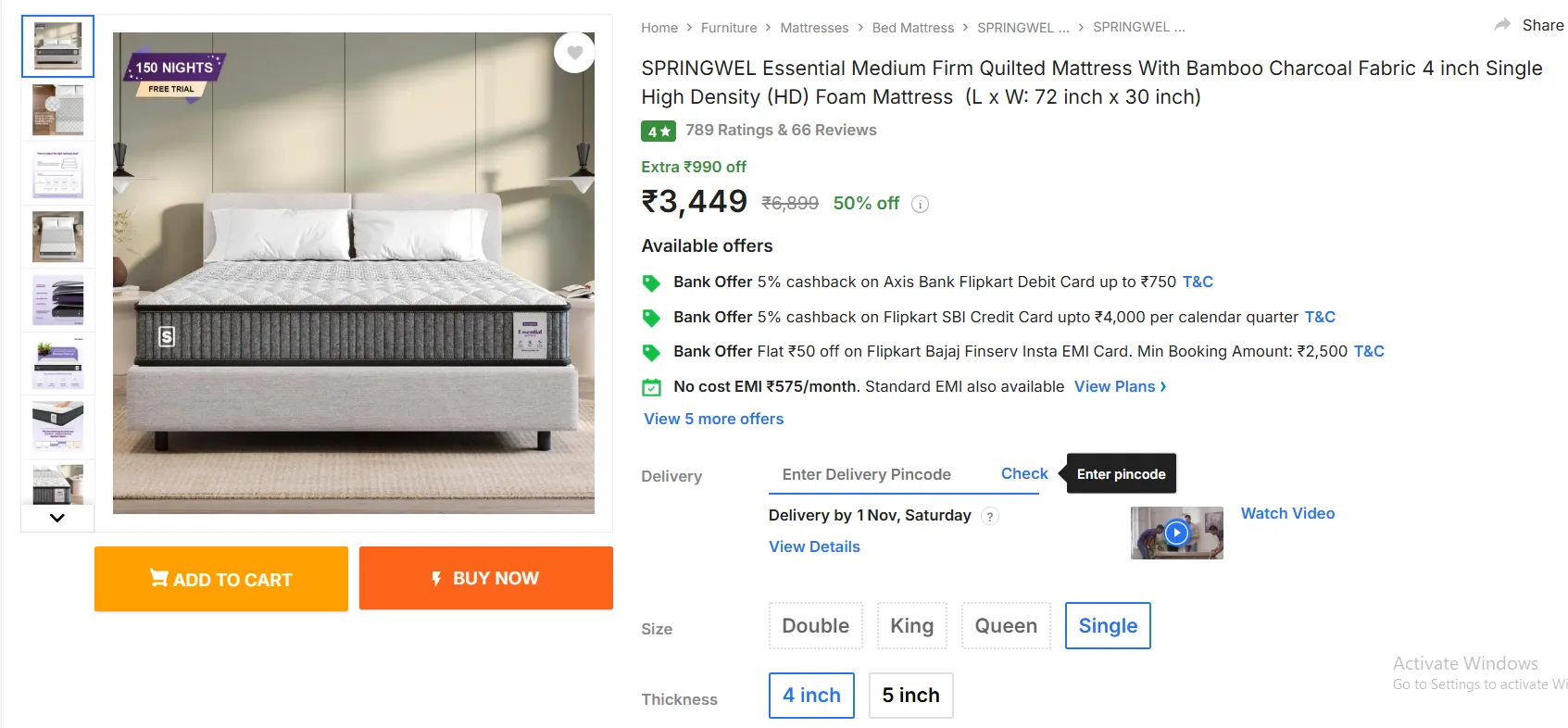Navigate to Furniture breadcrumb

[729, 28]
